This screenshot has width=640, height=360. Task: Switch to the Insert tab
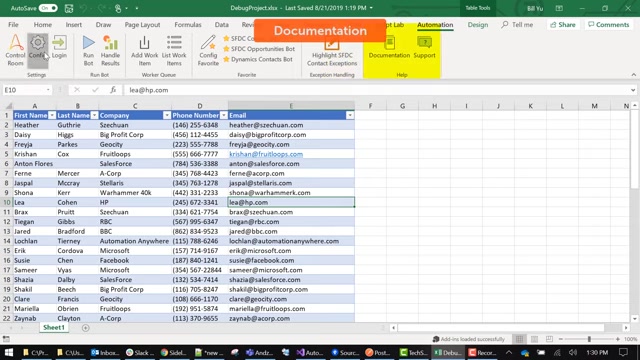tap(73, 24)
